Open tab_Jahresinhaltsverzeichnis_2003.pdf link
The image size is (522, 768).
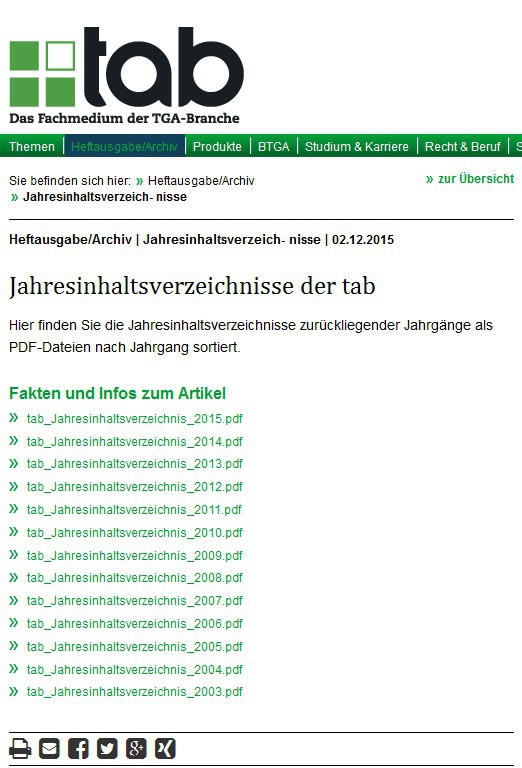135,692
